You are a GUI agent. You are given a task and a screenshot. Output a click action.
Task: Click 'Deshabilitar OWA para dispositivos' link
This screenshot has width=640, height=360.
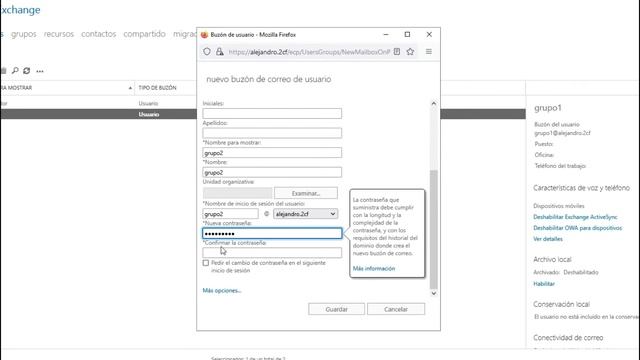click(x=578, y=228)
